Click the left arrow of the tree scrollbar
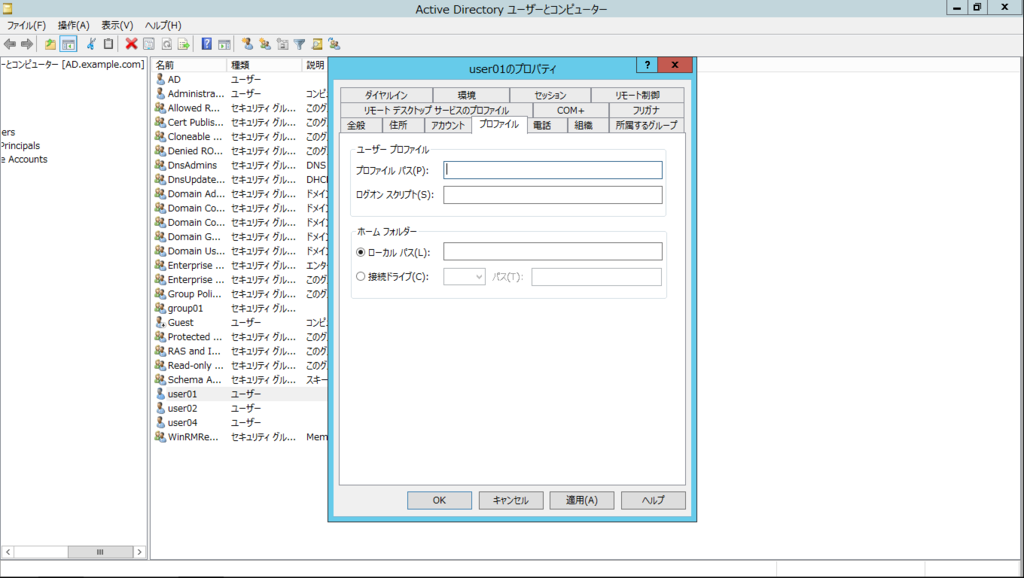This screenshot has width=1024, height=578. (x=8, y=552)
